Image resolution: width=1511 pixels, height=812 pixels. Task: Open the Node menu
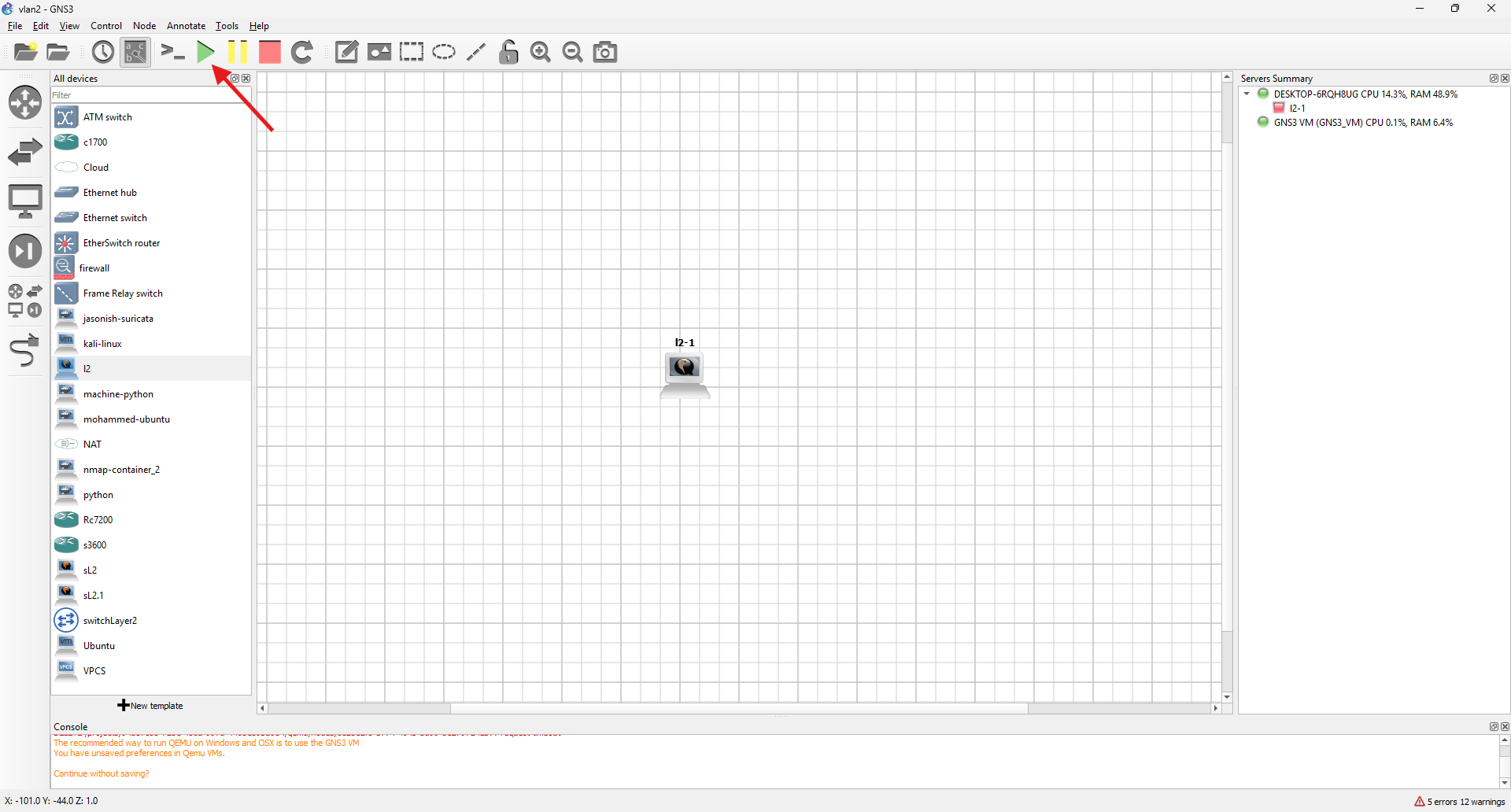(x=144, y=26)
